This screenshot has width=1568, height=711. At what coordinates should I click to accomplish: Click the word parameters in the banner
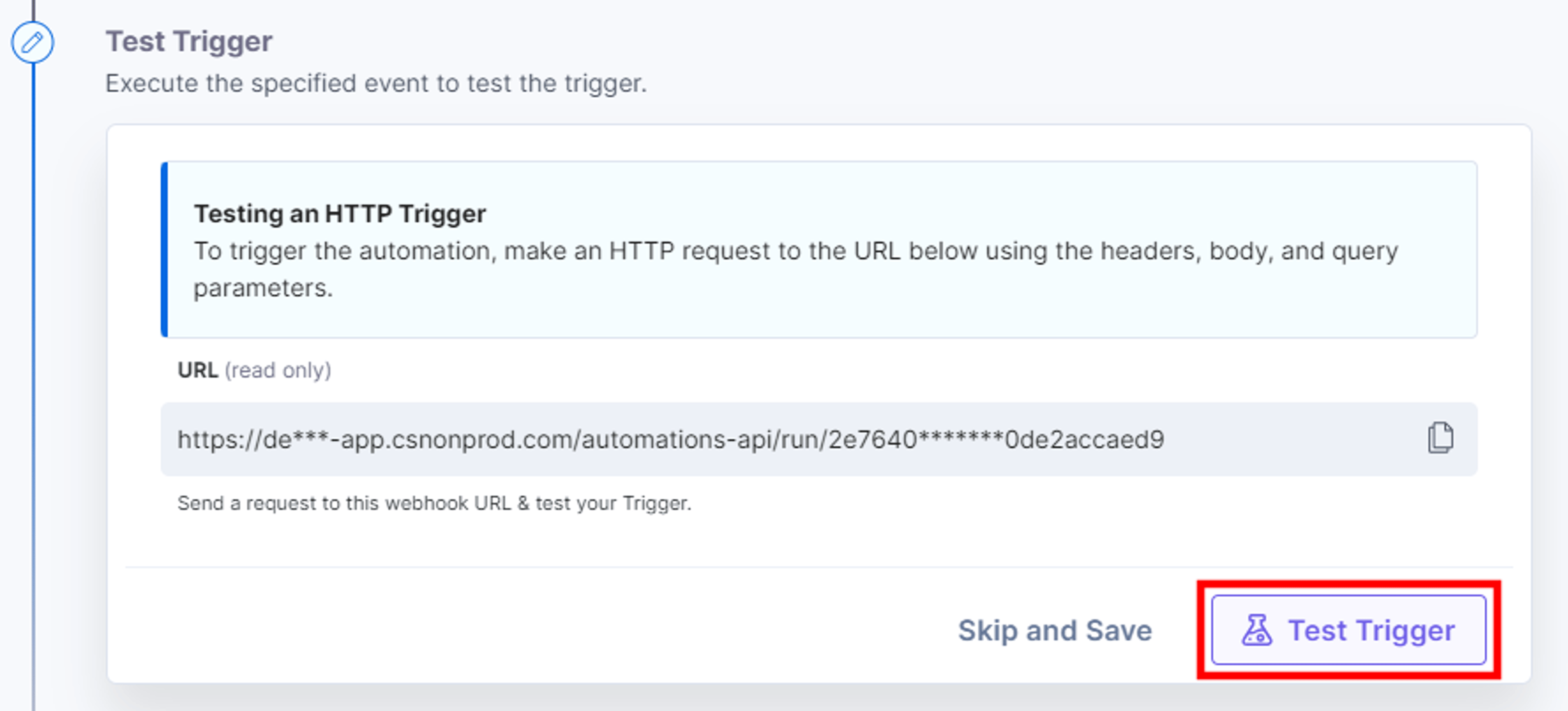(263, 288)
